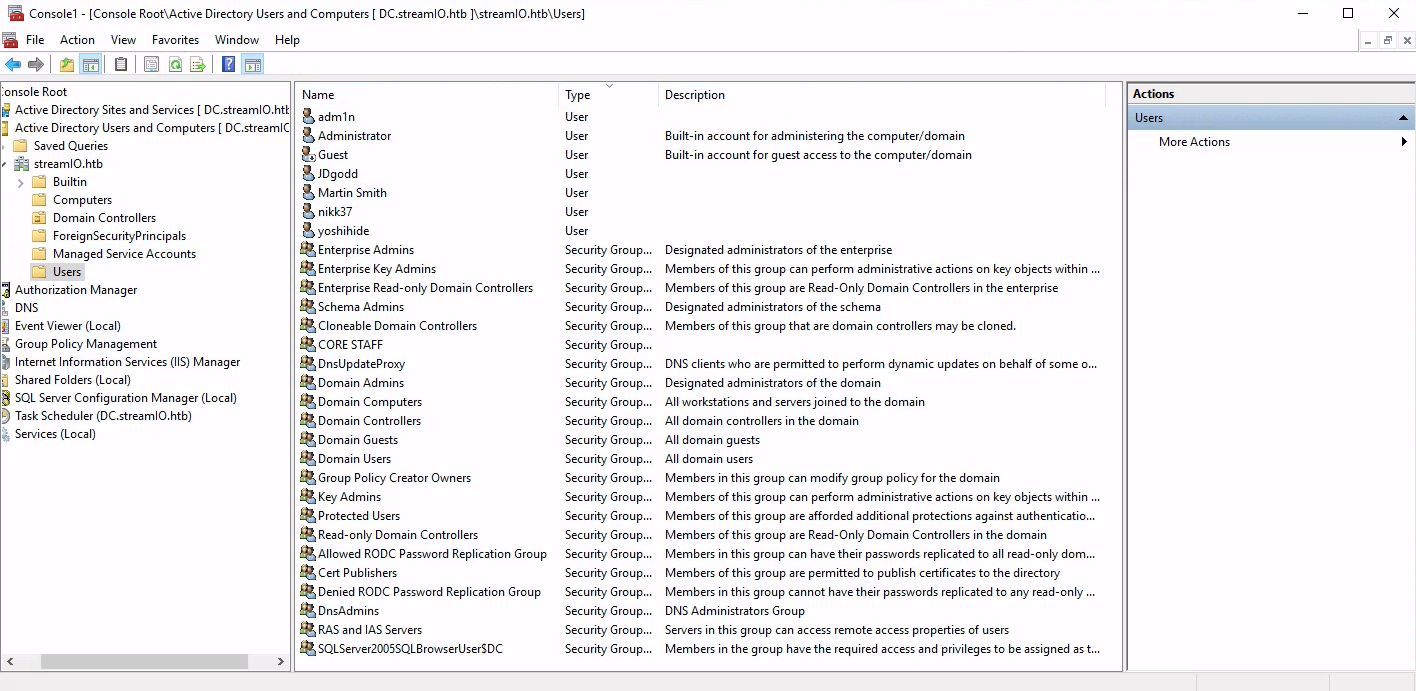Image resolution: width=1416 pixels, height=691 pixels.
Task: Open the Action menu
Action: [x=77, y=40]
